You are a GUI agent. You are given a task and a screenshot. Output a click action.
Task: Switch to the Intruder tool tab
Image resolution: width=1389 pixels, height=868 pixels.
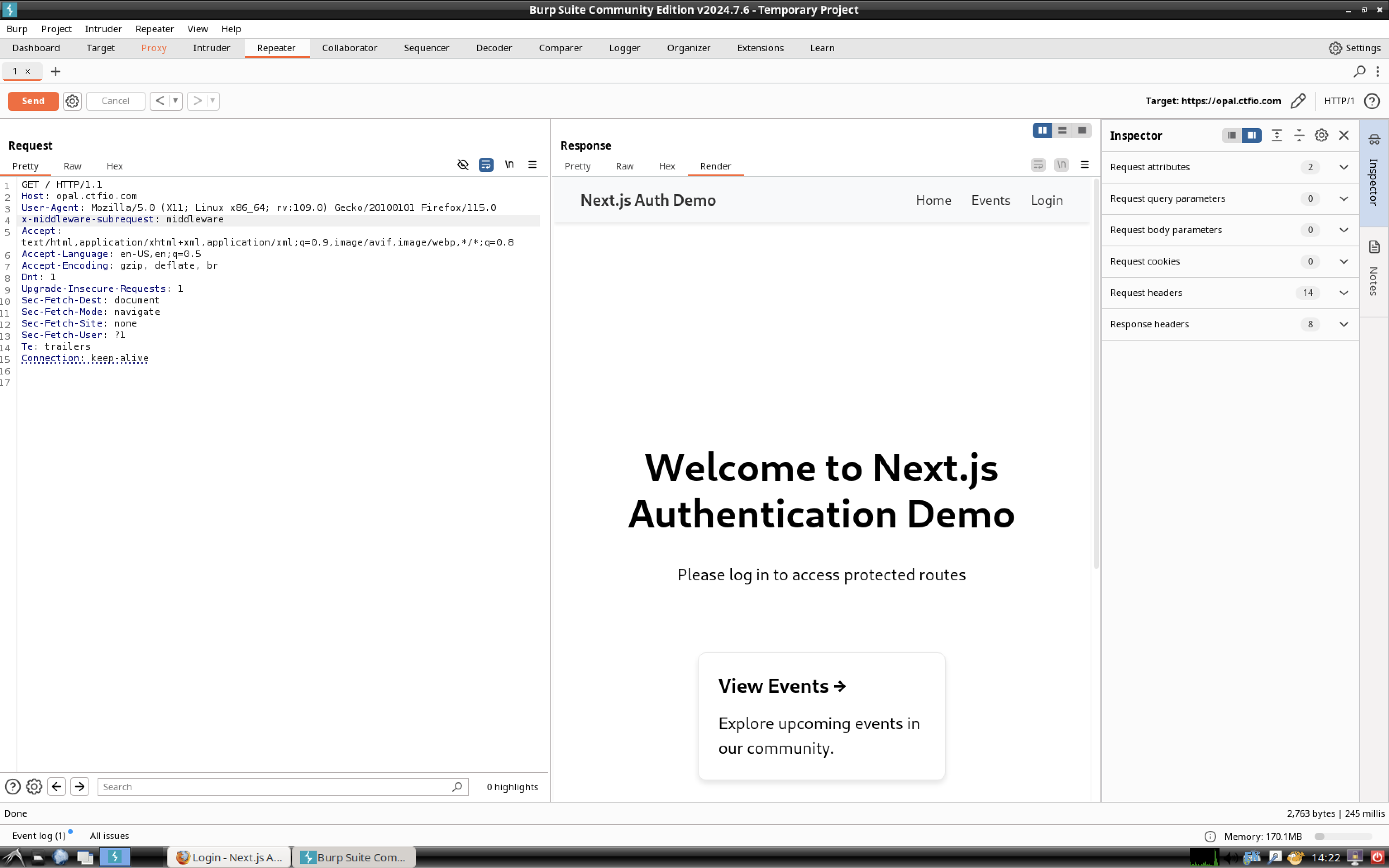pos(211,48)
